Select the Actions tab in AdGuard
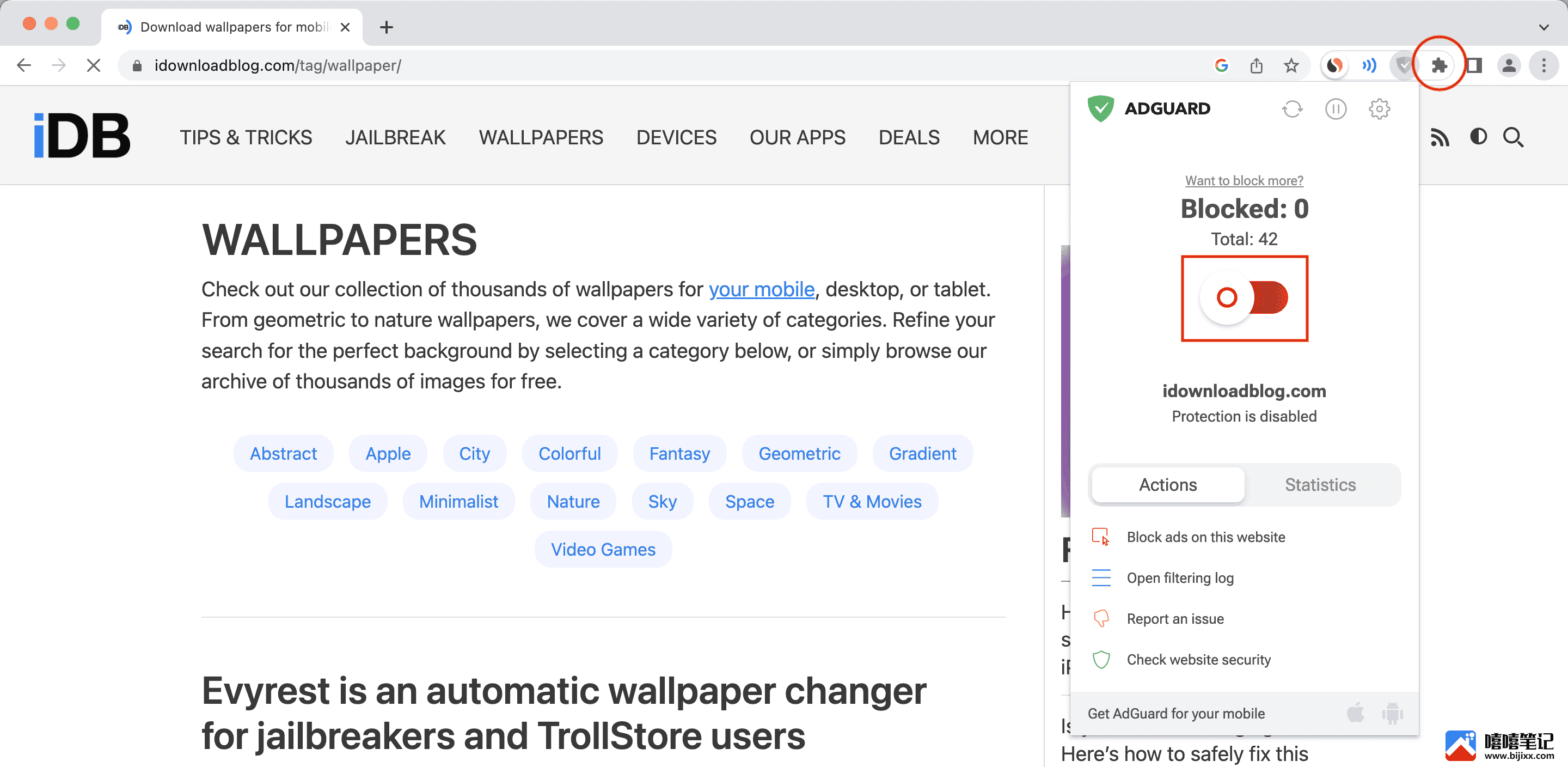This screenshot has height=767, width=1568. click(x=1167, y=485)
